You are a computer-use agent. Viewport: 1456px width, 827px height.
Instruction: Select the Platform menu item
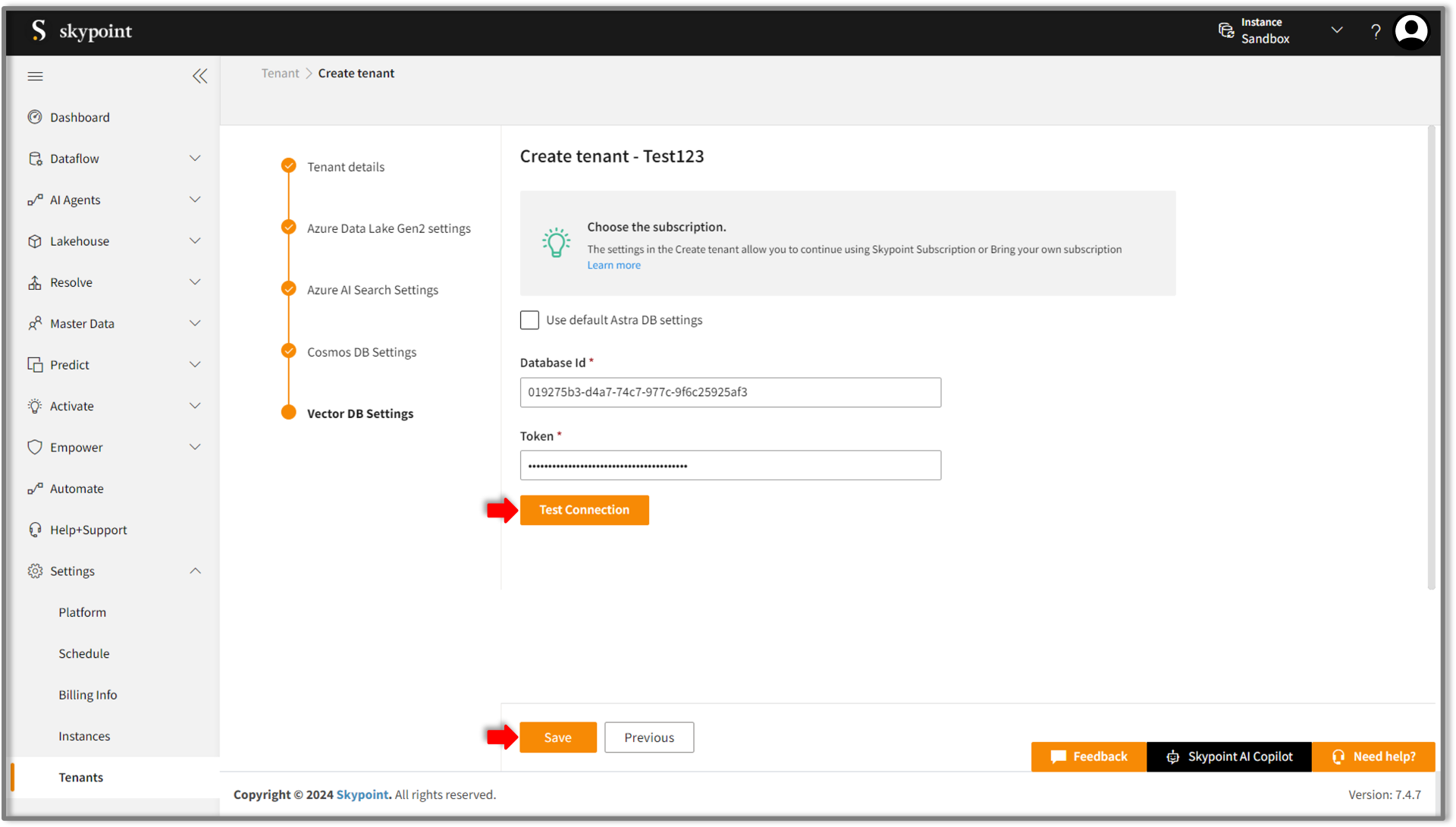click(x=82, y=612)
